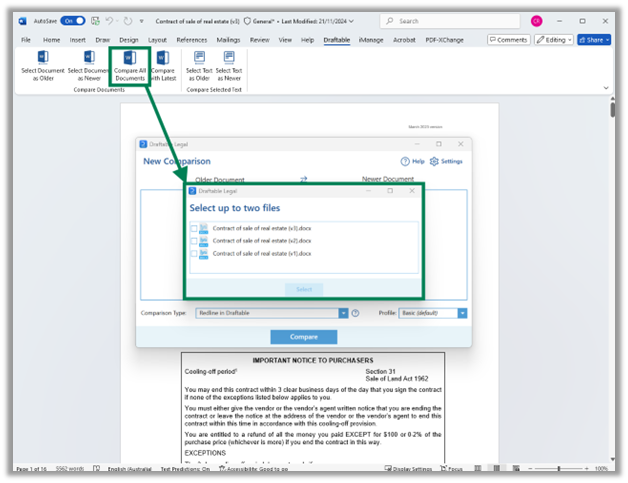Click Select button in file dialog
628x483 pixels.
304,289
